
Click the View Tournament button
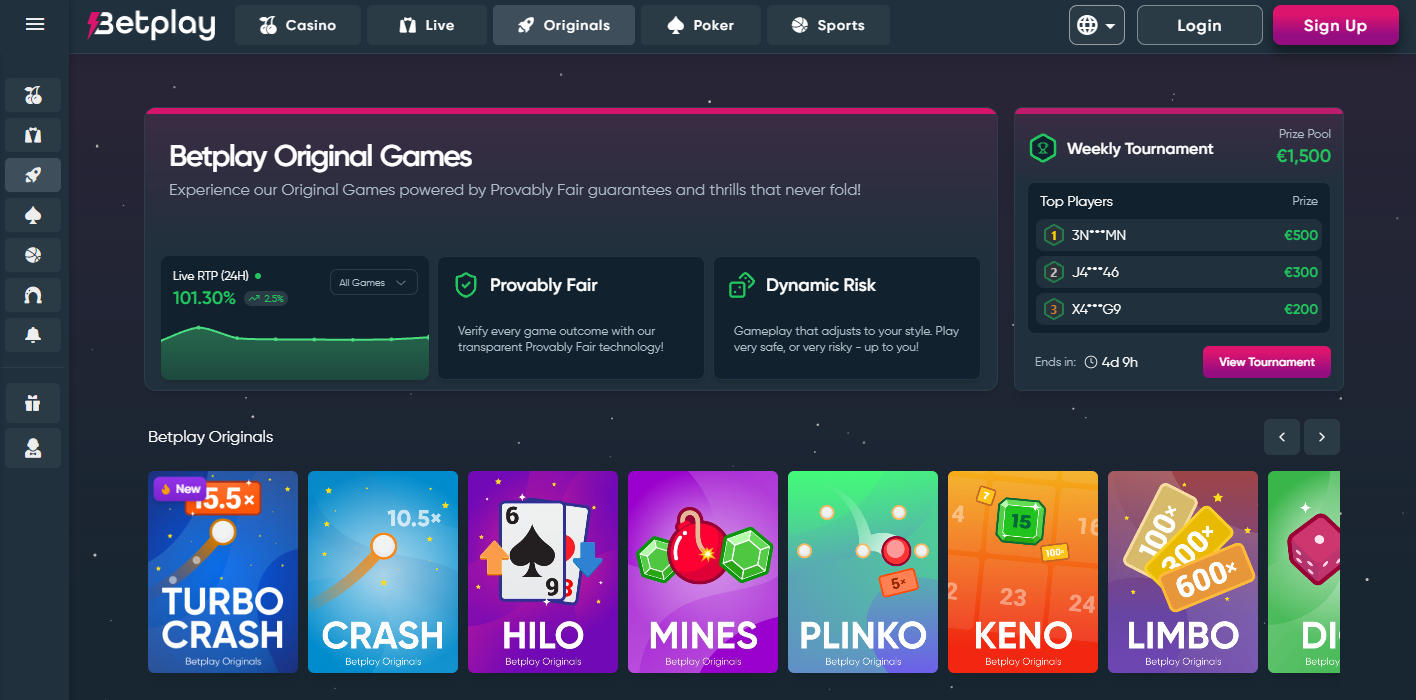click(x=1267, y=362)
